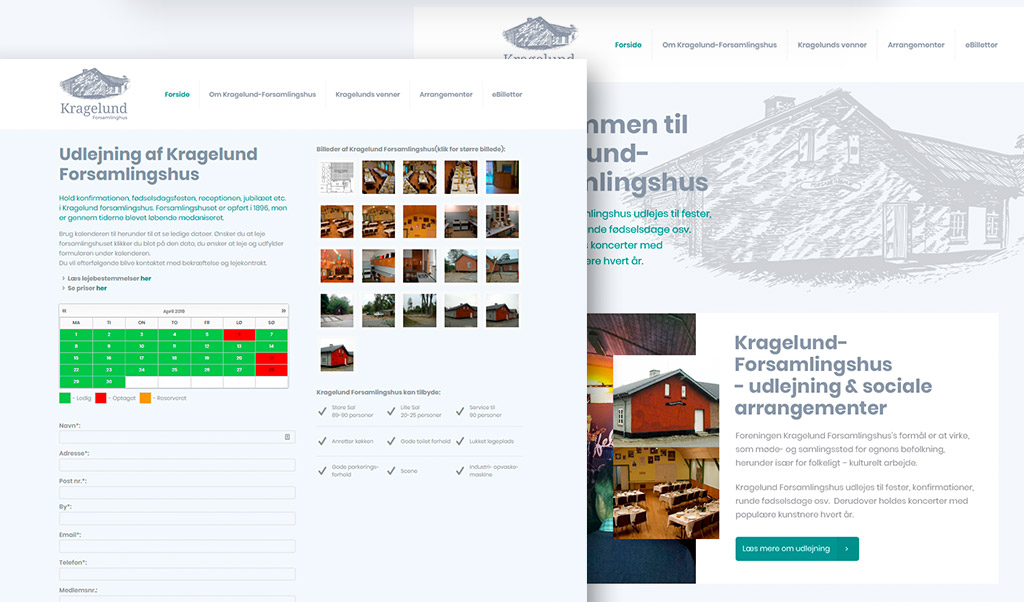Open the pedestrian crossing road thumbnail in the gallery
1024x602 pixels.
pos(337,310)
